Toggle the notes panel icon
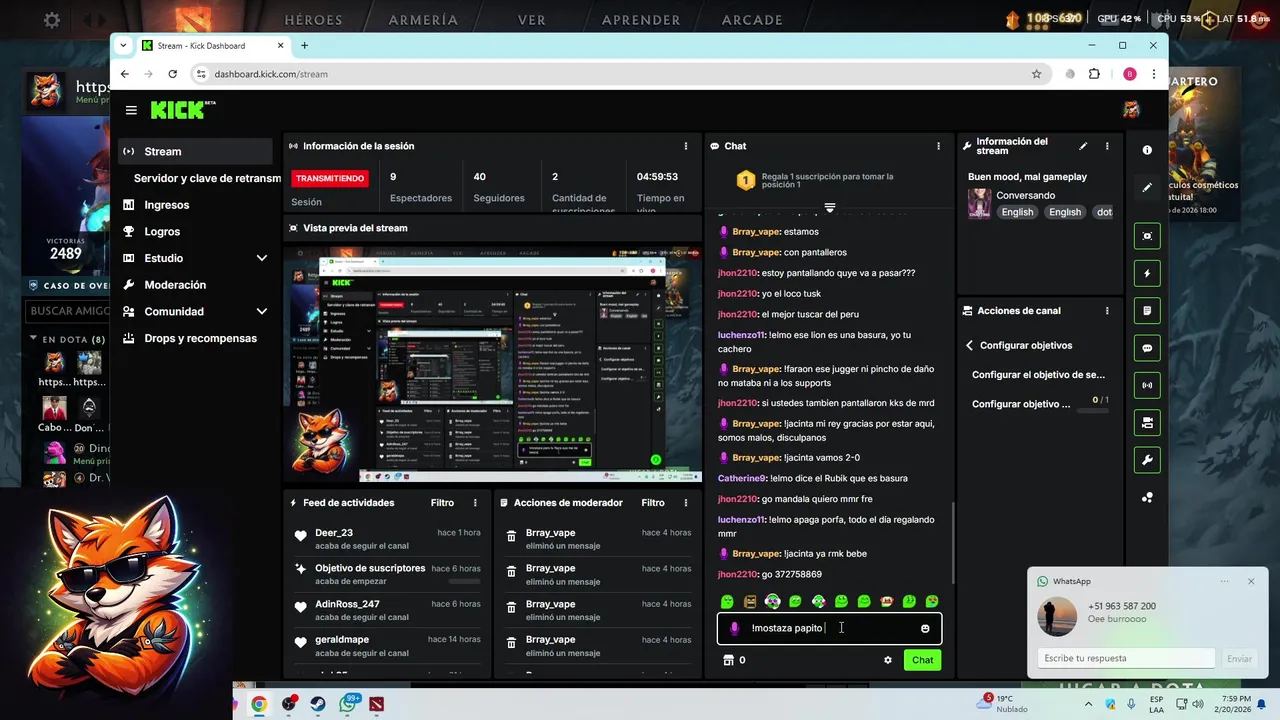Viewport: 1280px width, 720px height. 1147,310
